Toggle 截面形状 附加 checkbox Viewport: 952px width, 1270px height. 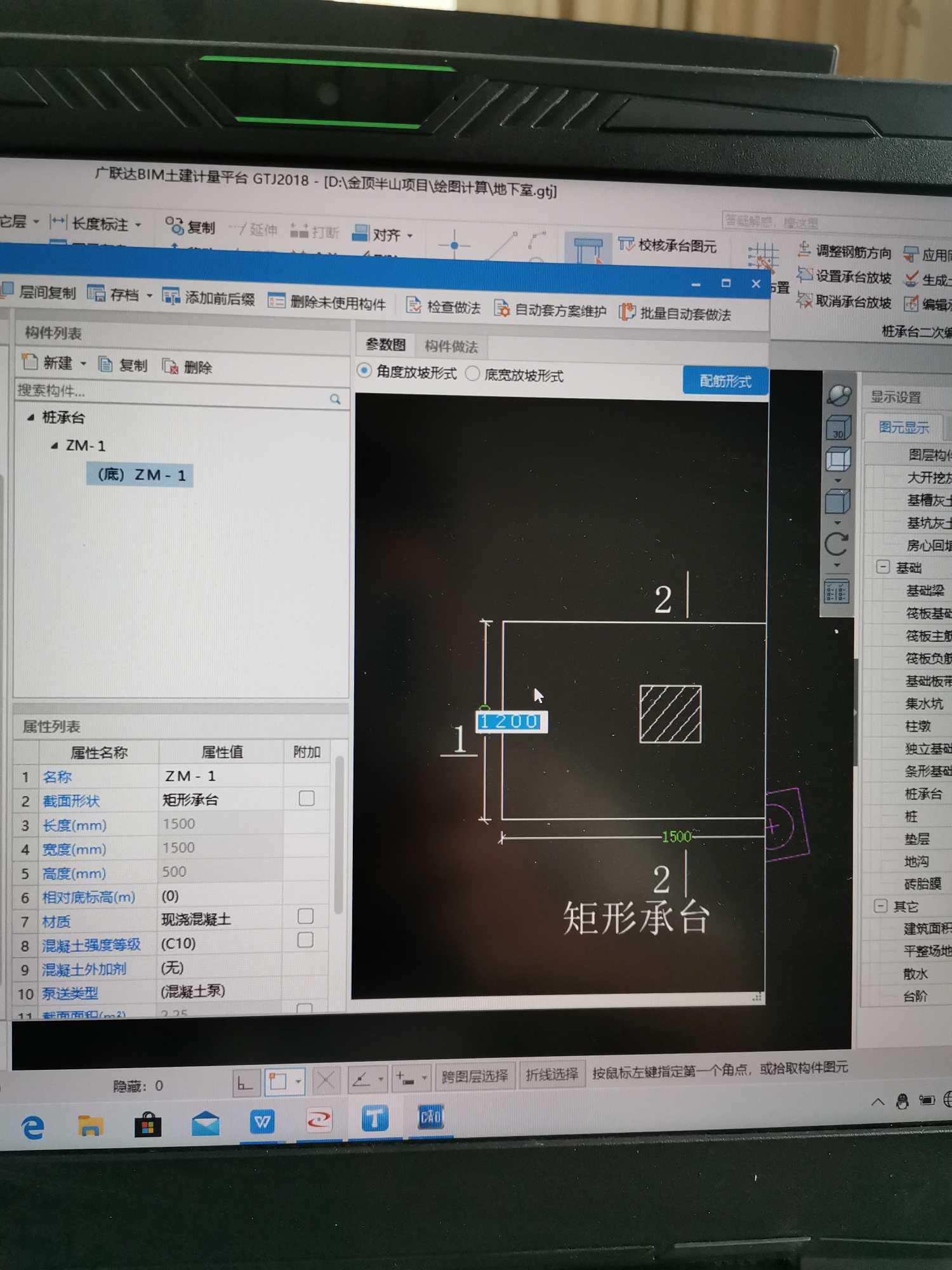[x=307, y=798]
